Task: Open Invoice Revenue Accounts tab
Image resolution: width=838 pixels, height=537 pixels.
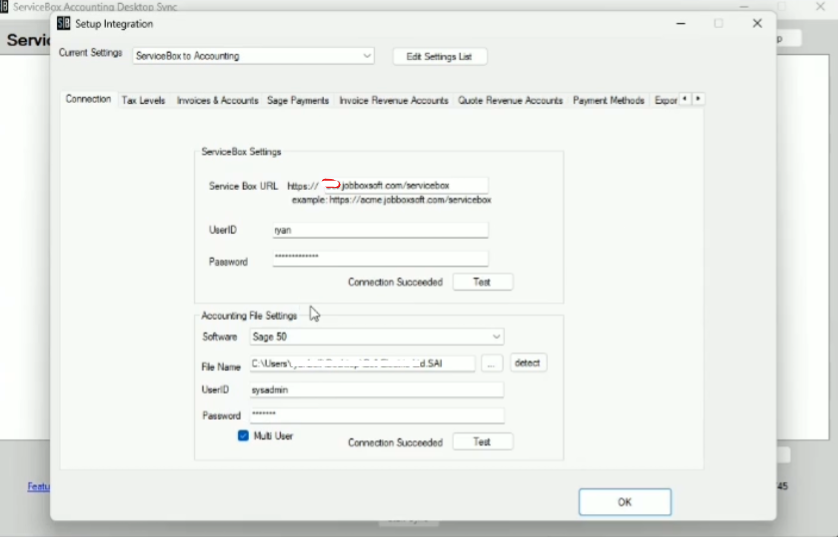Action: click(x=393, y=100)
